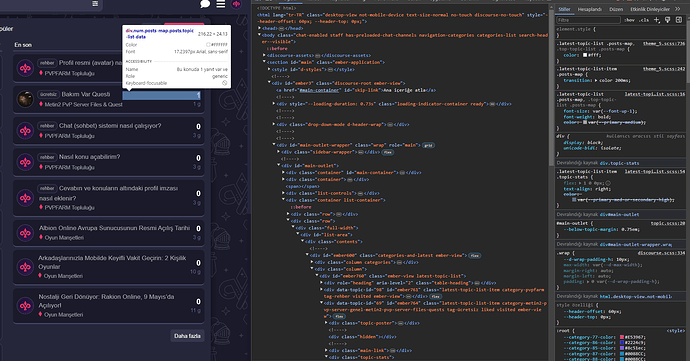The height and width of the screenshot is (361, 690).
Task: Open topic 'Nasıl konu açabilirim?'
Action: pyautogui.click(x=89, y=157)
